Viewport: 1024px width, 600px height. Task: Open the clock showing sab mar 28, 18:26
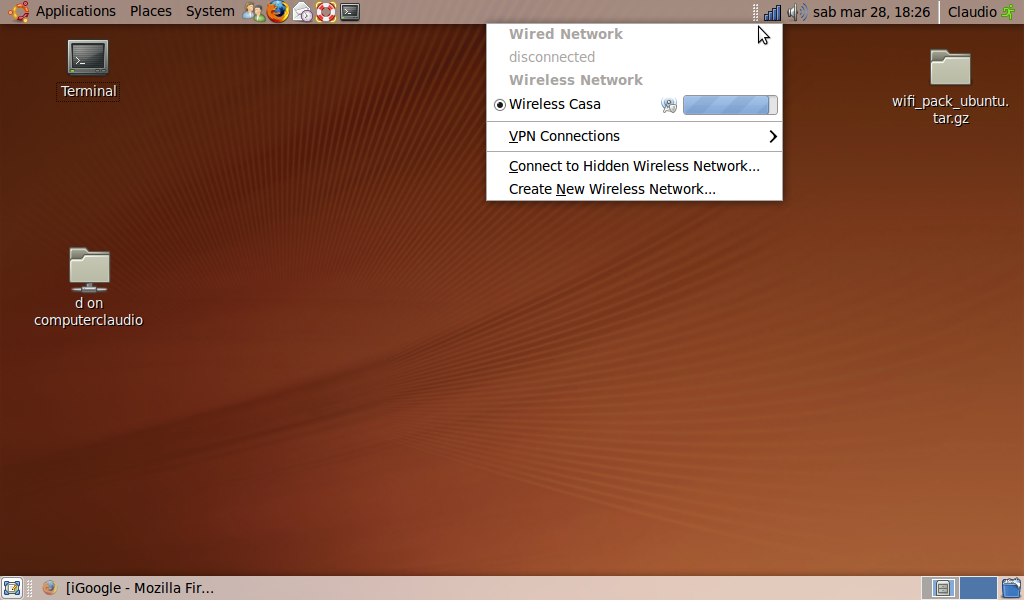871,12
